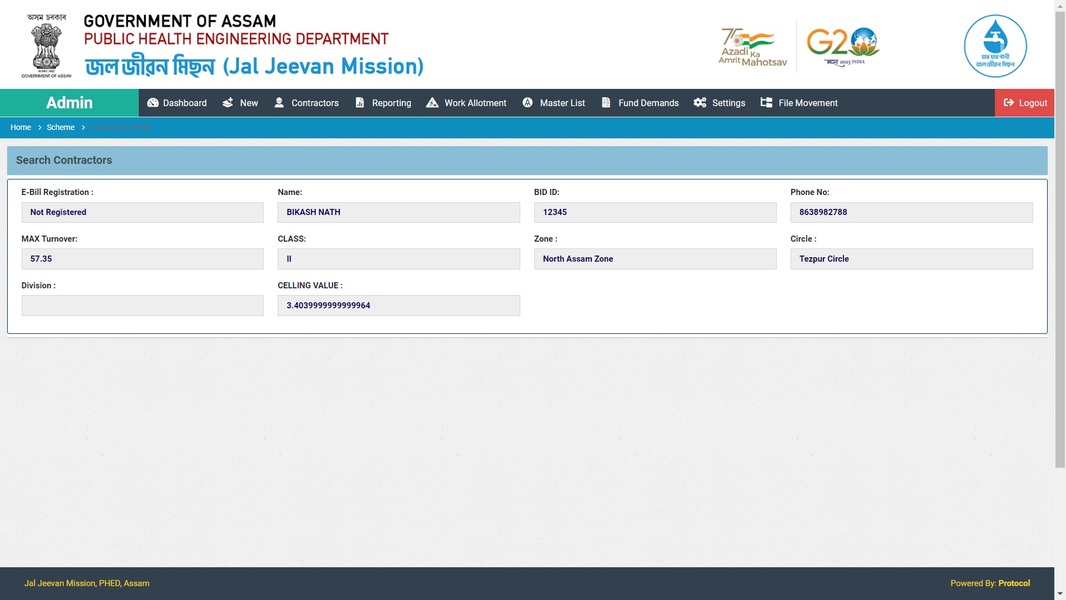Click the Logout arrow icon

point(1009,103)
